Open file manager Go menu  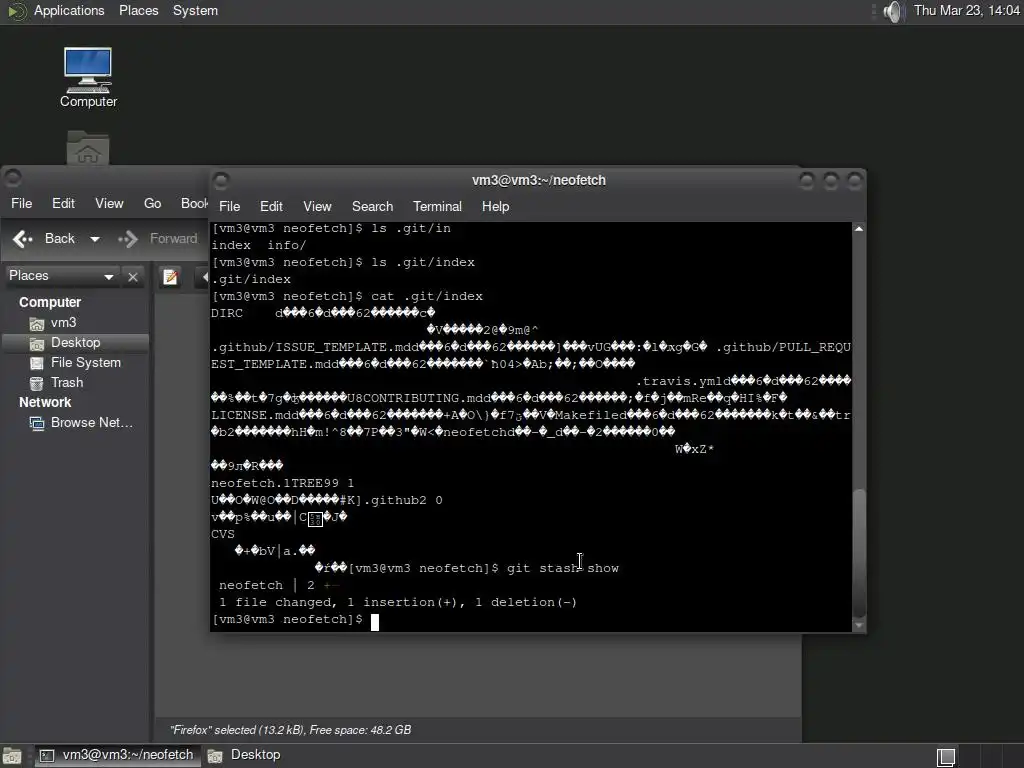pyautogui.click(x=152, y=204)
